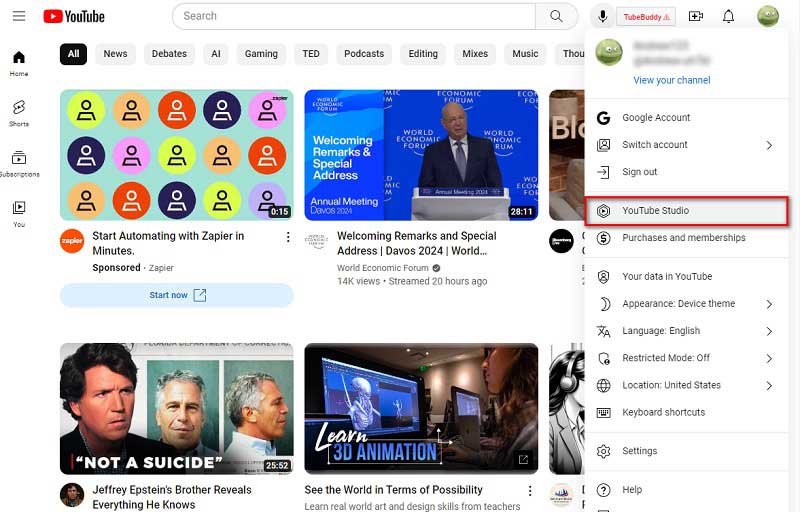
Task: Open Subscriptions in sidebar
Action: (x=19, y=164)
